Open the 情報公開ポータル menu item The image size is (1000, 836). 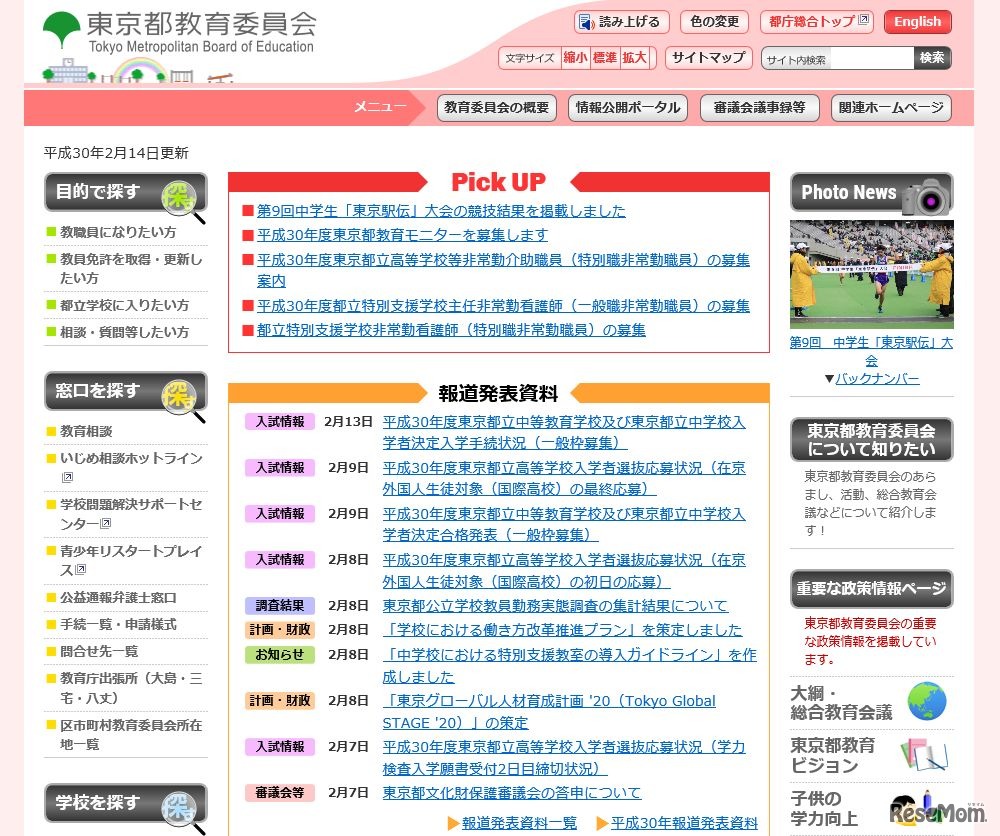627,108
